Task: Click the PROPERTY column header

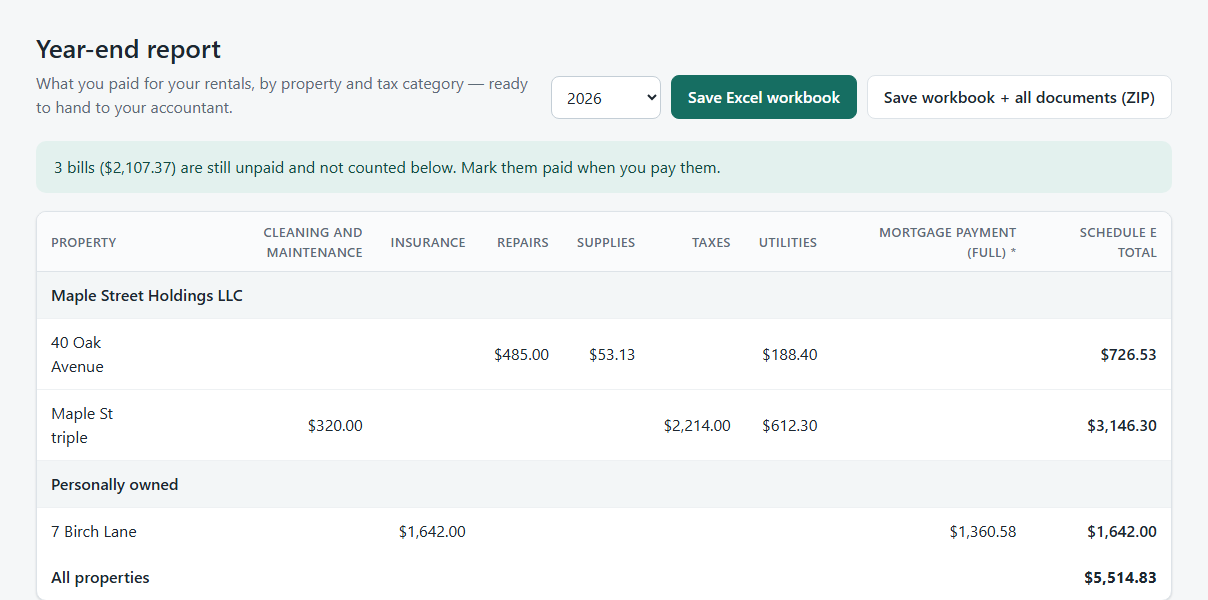Action: [84, 242]
